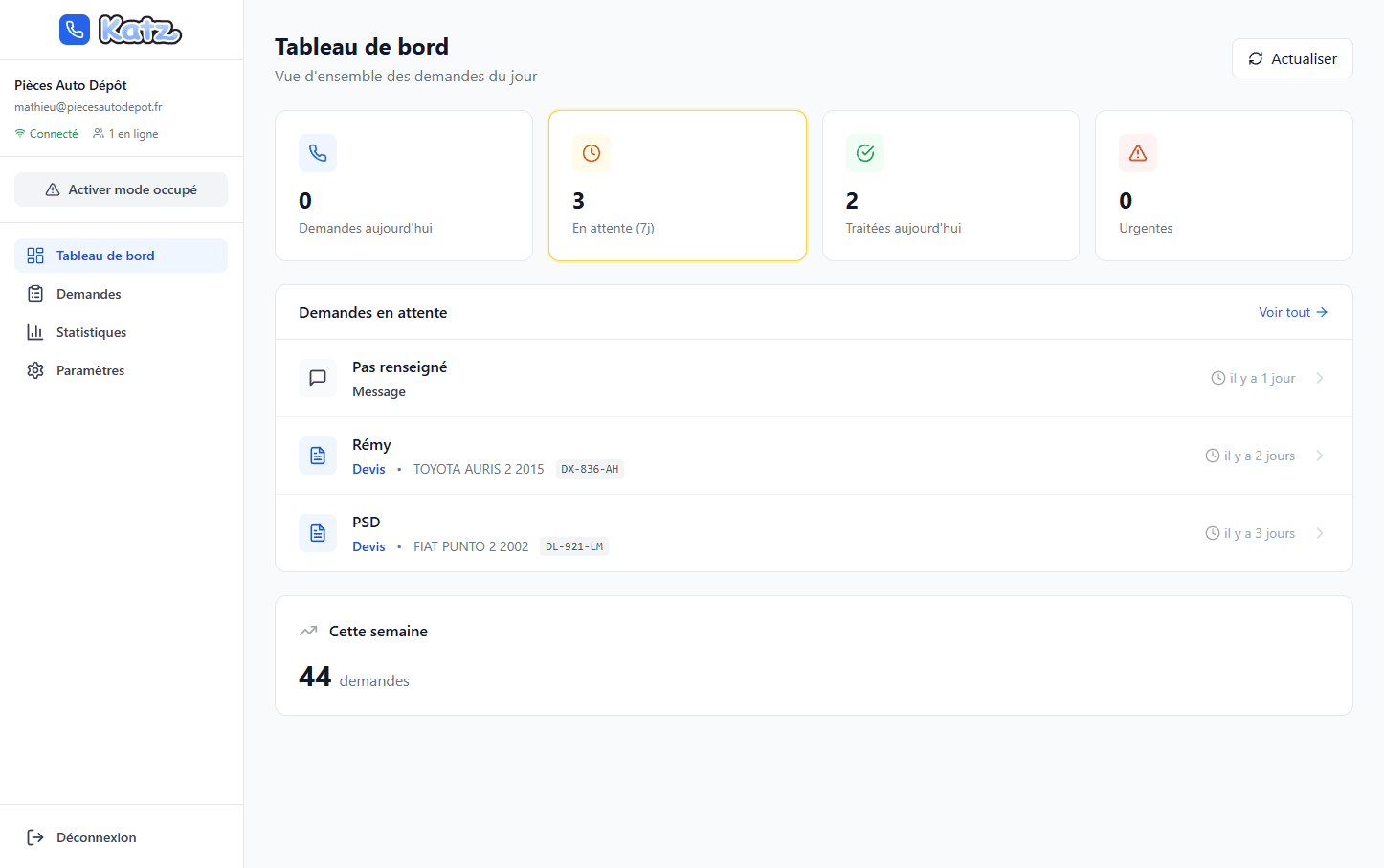Click the red warning icon in Urgentes card
1384x868 pixels.
[x=1138, y=153]
